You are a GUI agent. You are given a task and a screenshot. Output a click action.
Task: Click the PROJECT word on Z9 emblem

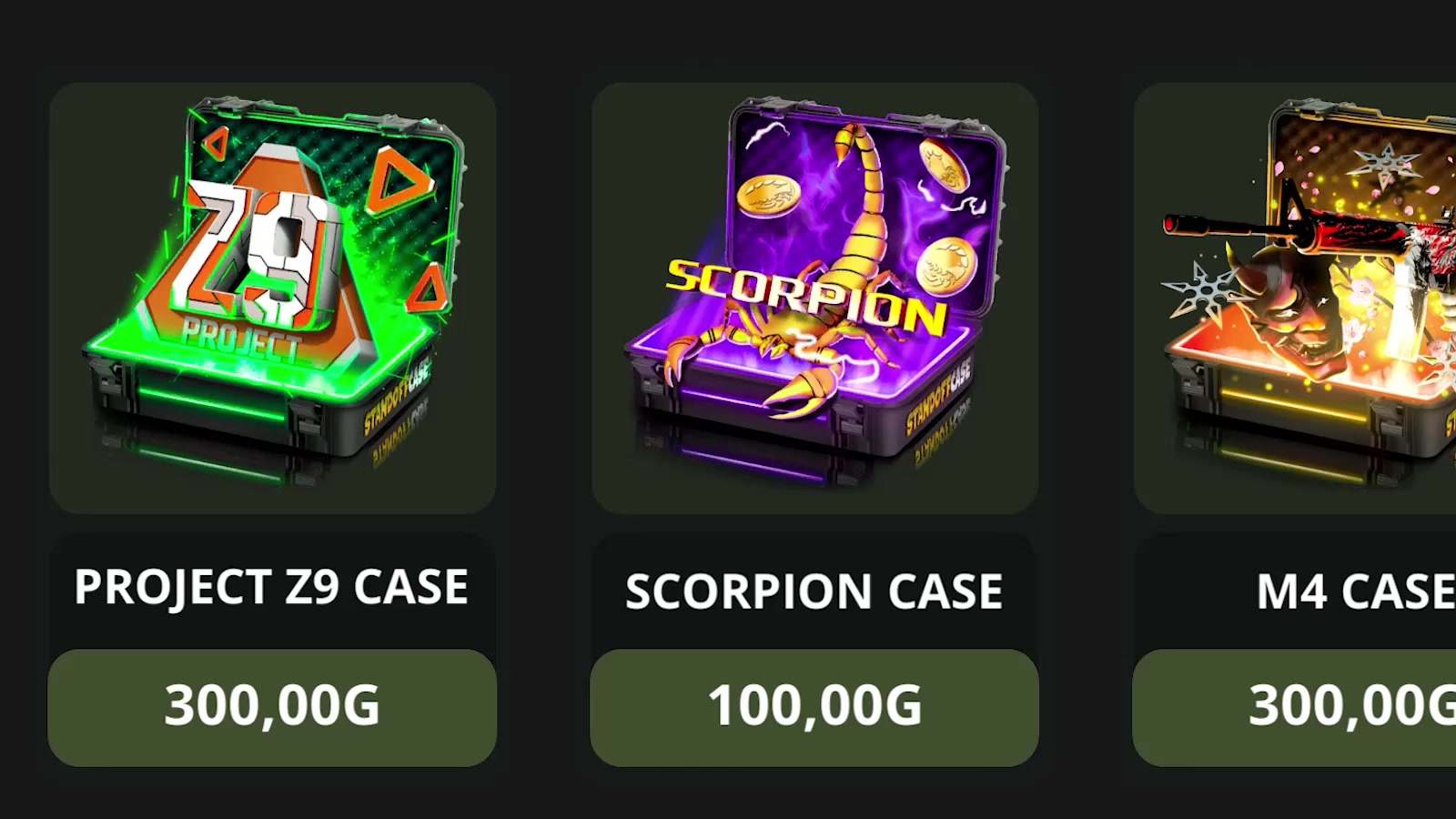(239, 340)
